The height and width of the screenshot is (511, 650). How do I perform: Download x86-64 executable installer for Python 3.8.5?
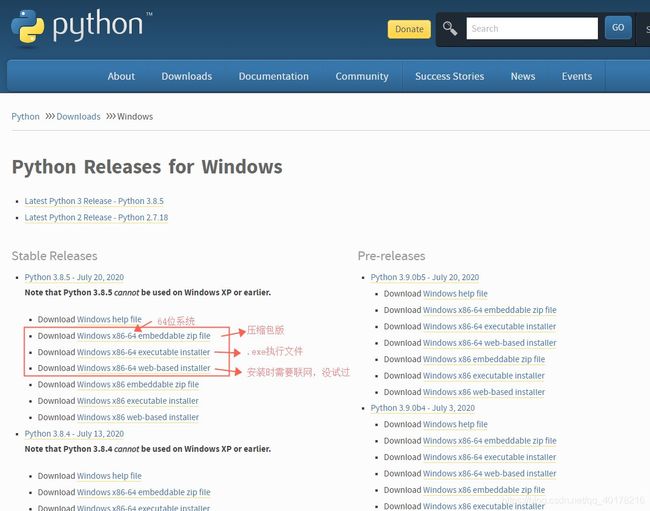[x=143, y=352]
